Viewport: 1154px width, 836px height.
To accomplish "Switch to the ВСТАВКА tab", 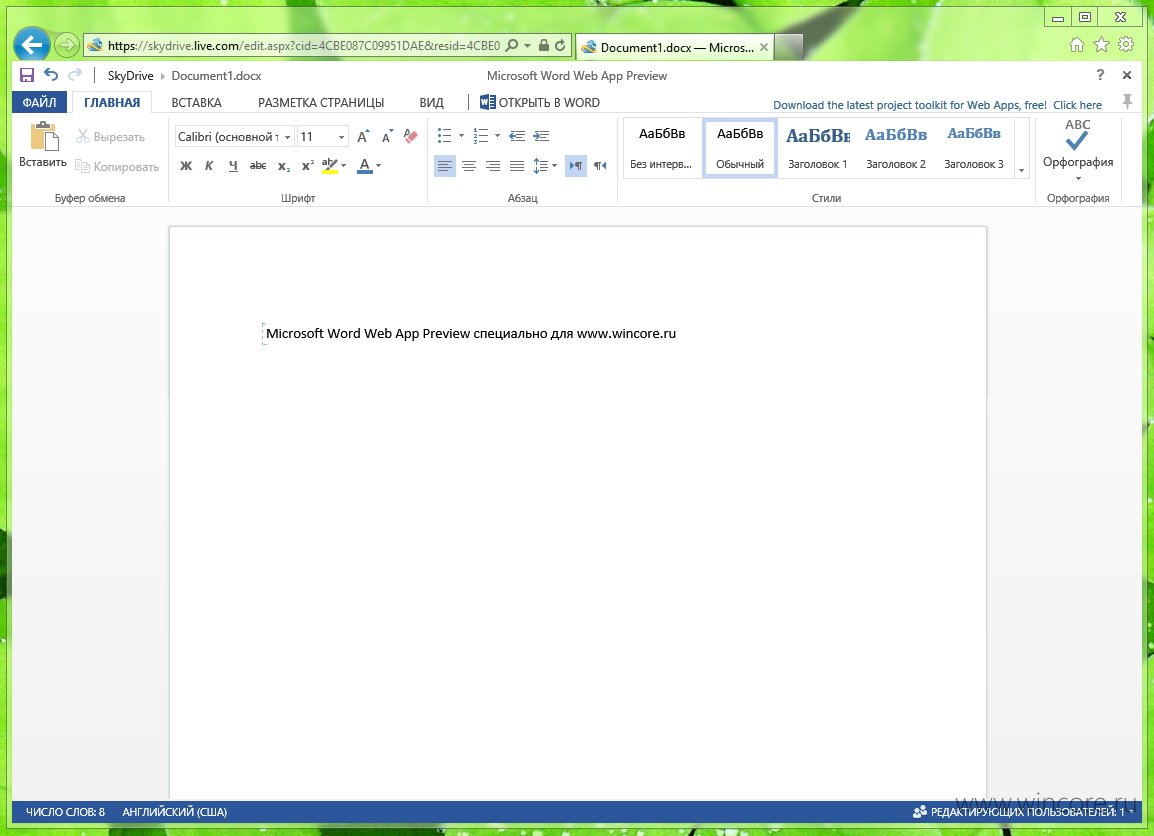I will coord(197,102).
